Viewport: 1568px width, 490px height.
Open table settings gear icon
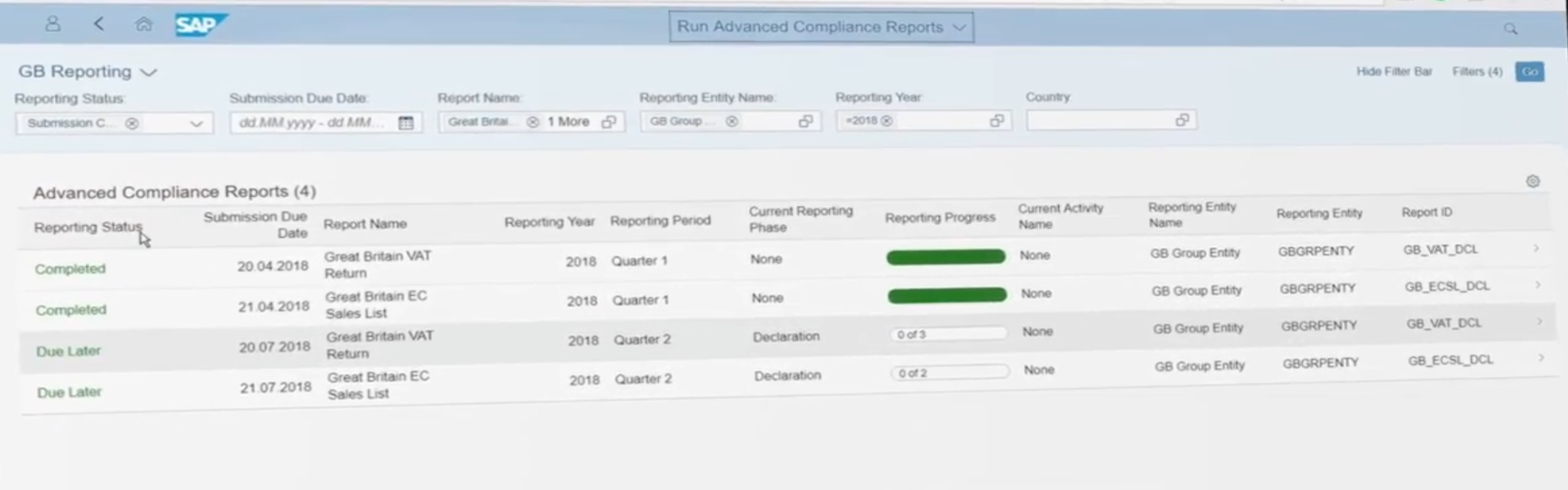click(x=1533, y=181)
